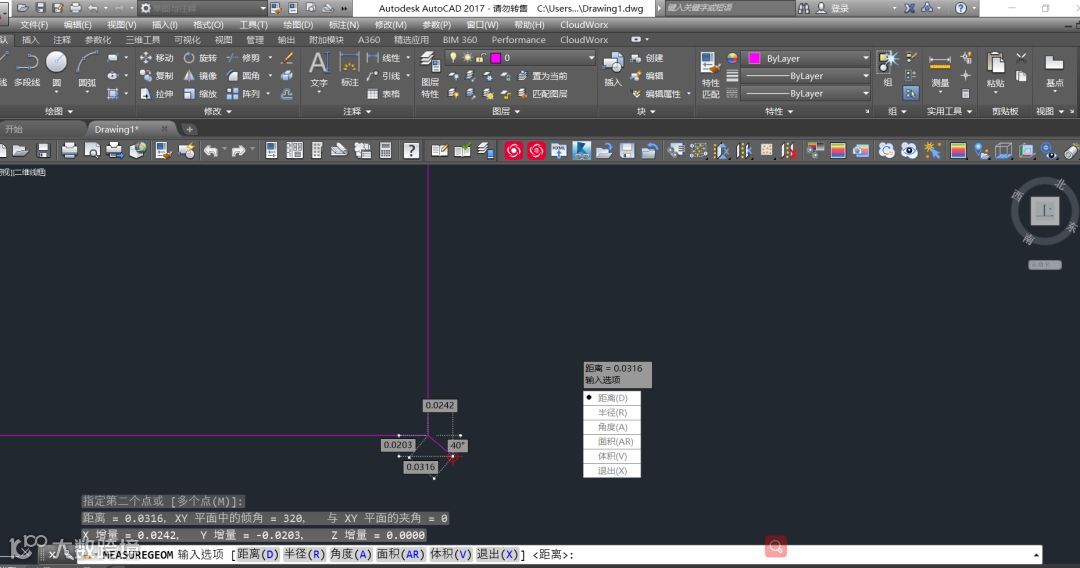Switch to the Parametric (参数化) ribbon tab
This screenshot has width=1080, height=568.
click(x=97, y=40)
